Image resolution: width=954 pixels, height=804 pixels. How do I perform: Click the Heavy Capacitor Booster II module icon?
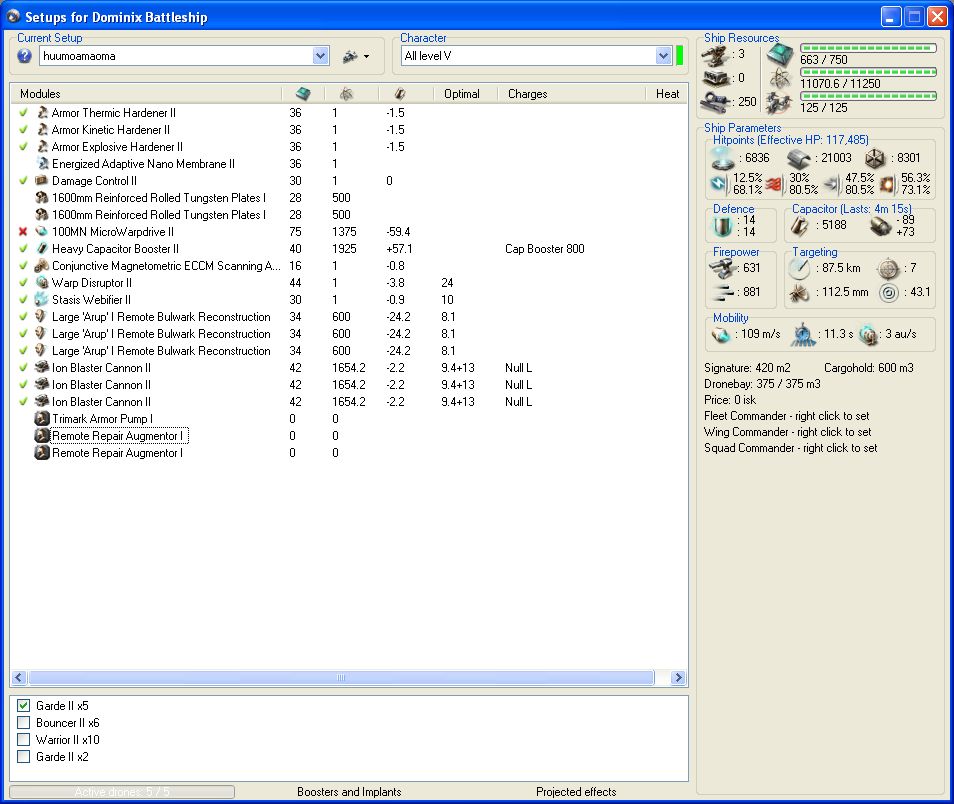42,248
